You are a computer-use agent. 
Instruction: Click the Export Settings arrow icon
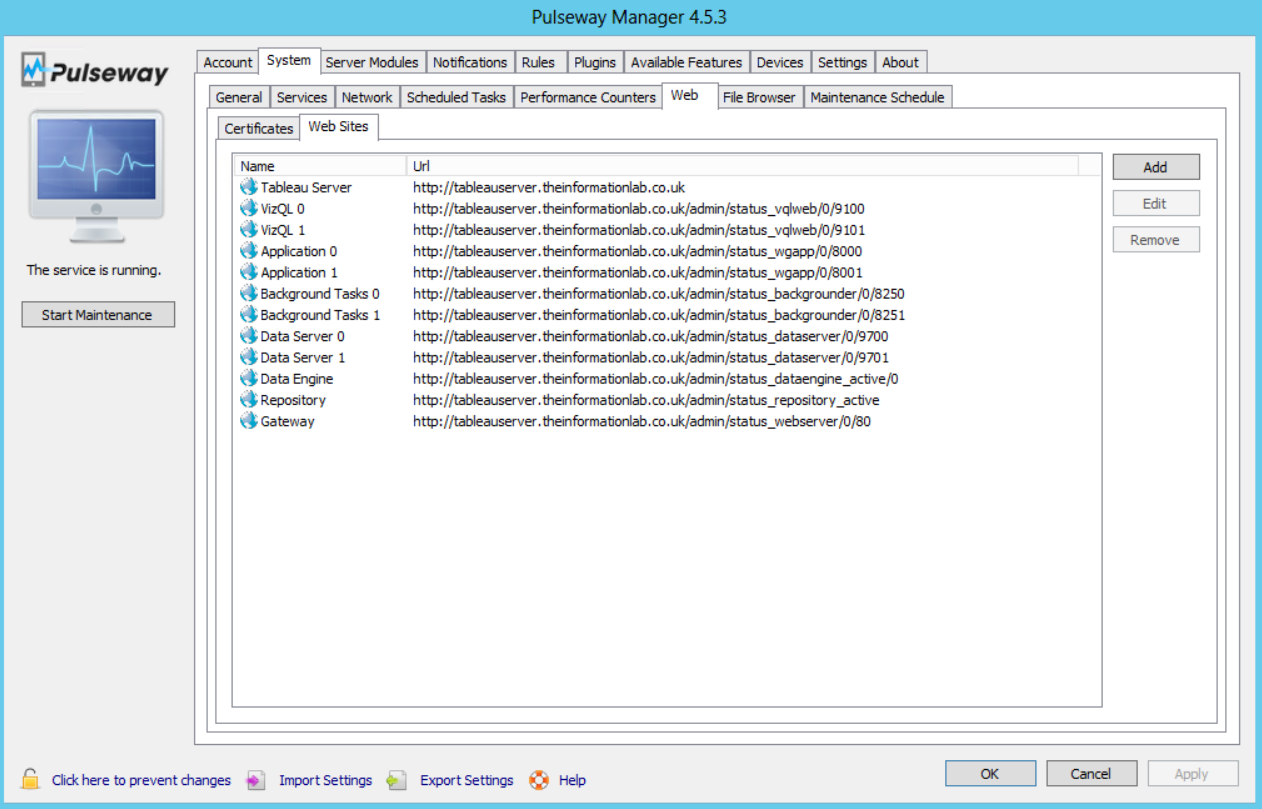coord(397,780)
